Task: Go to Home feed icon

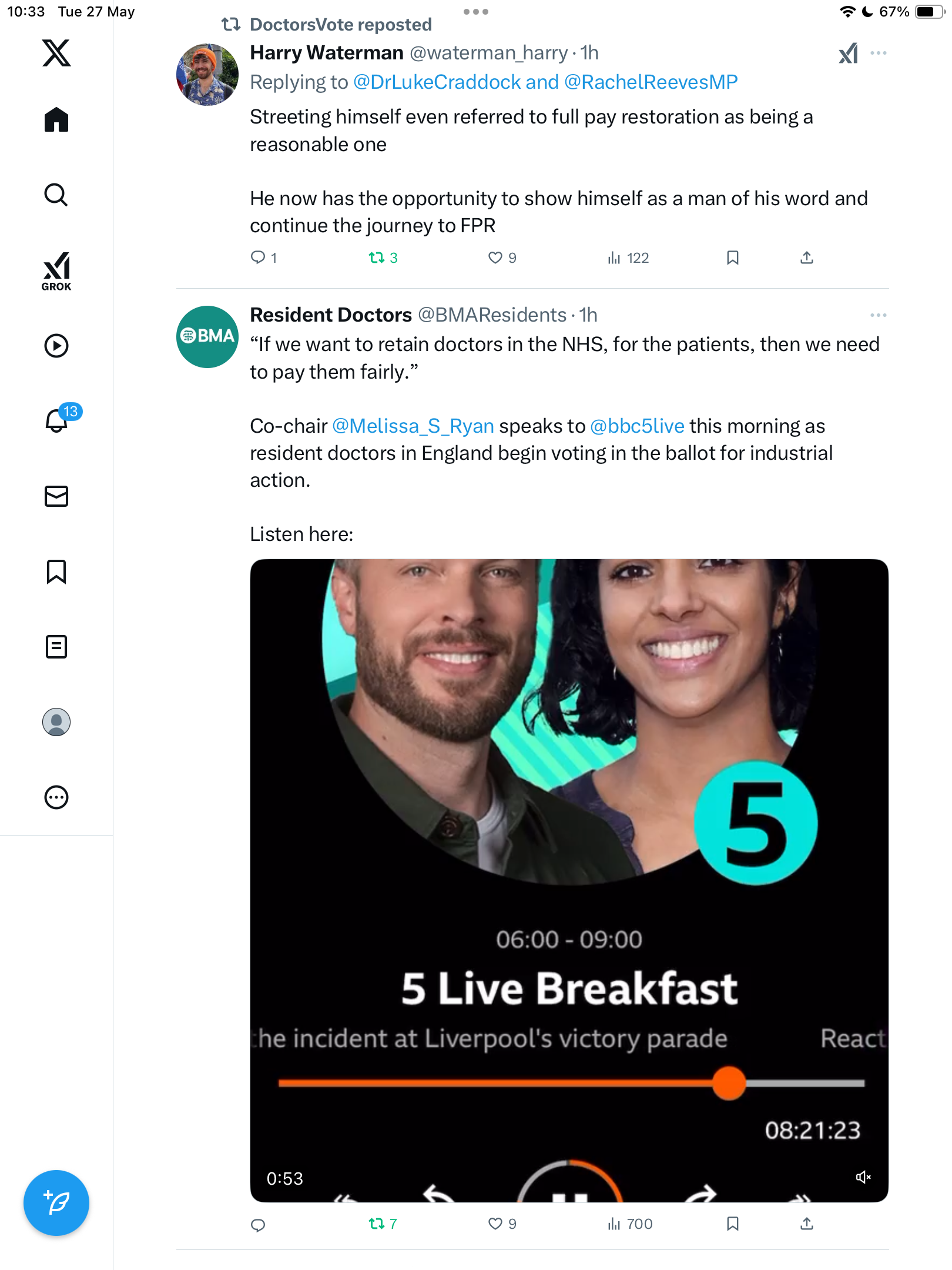Action: tap(56, 120)
